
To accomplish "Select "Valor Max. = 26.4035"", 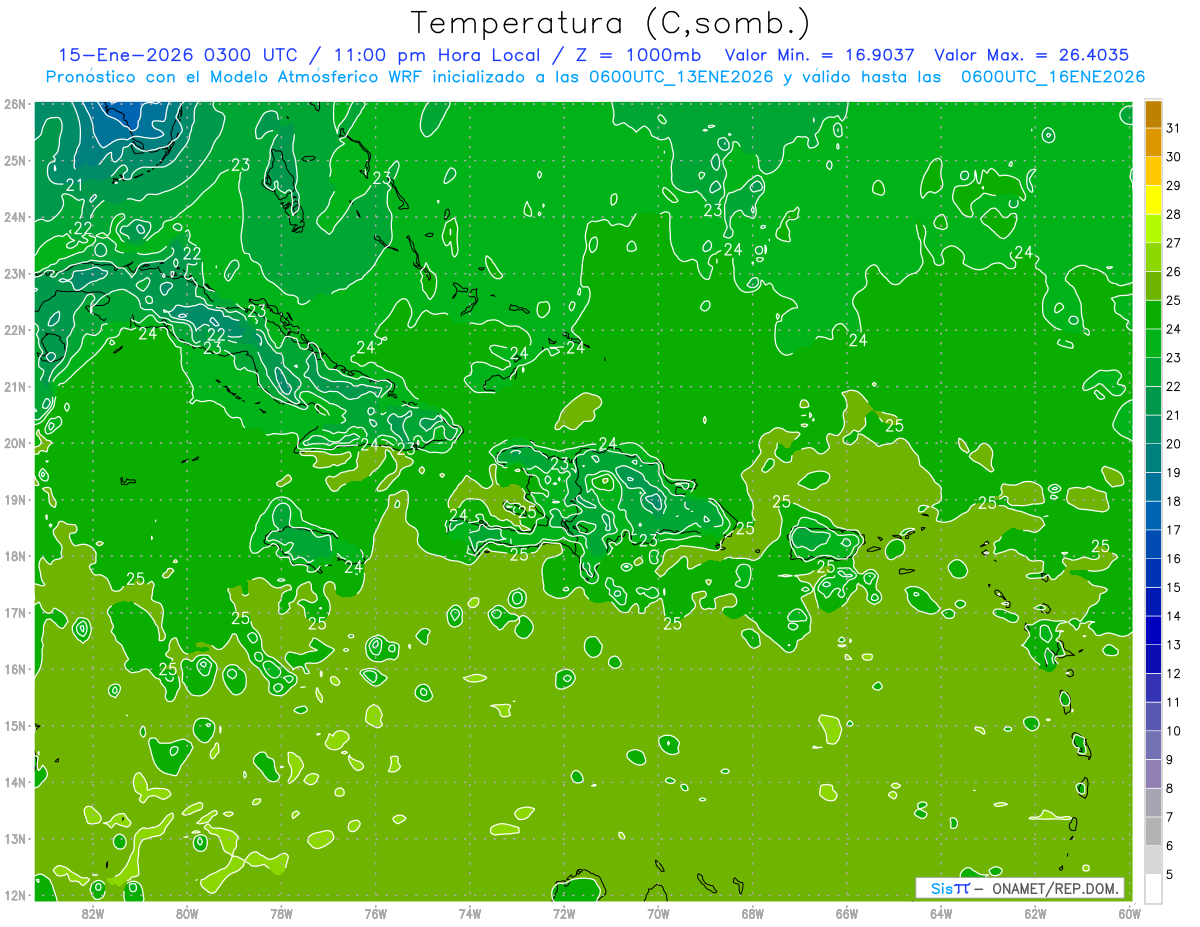I will [x=1032, y=55].
